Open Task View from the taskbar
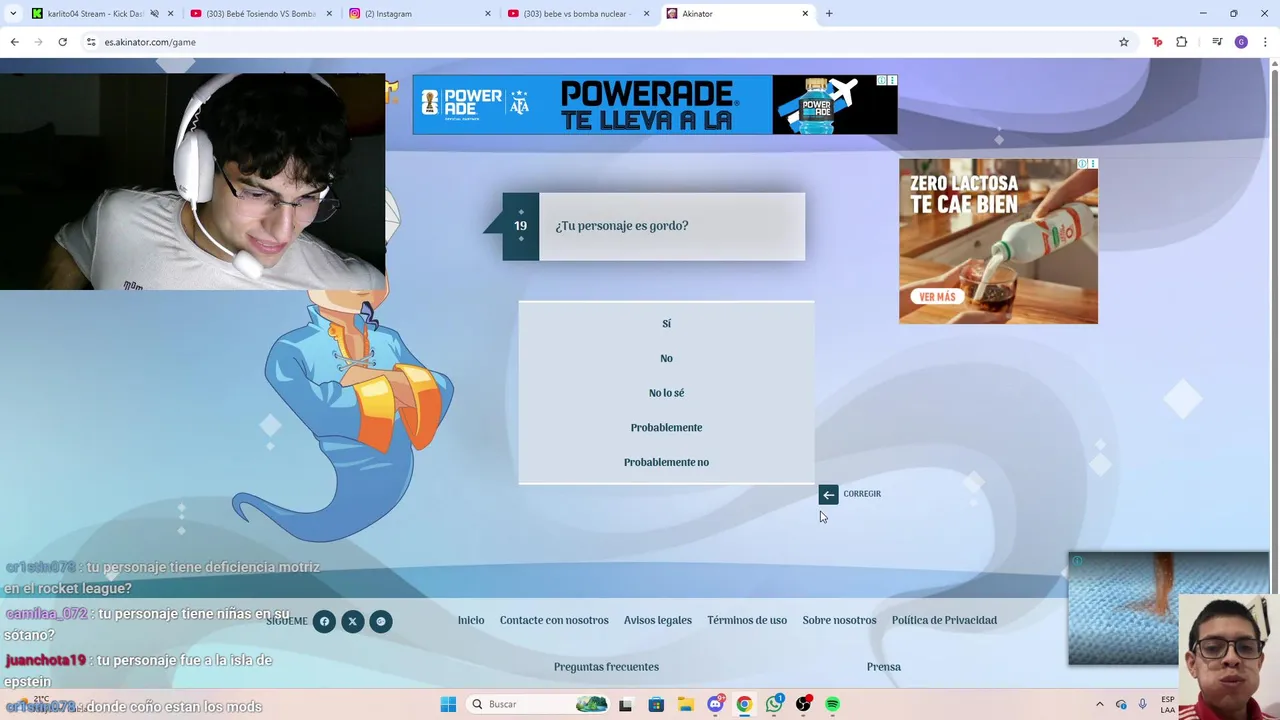Image resolution: width=1280 pixels, height=720 pixels. click(x=626, y=704)
